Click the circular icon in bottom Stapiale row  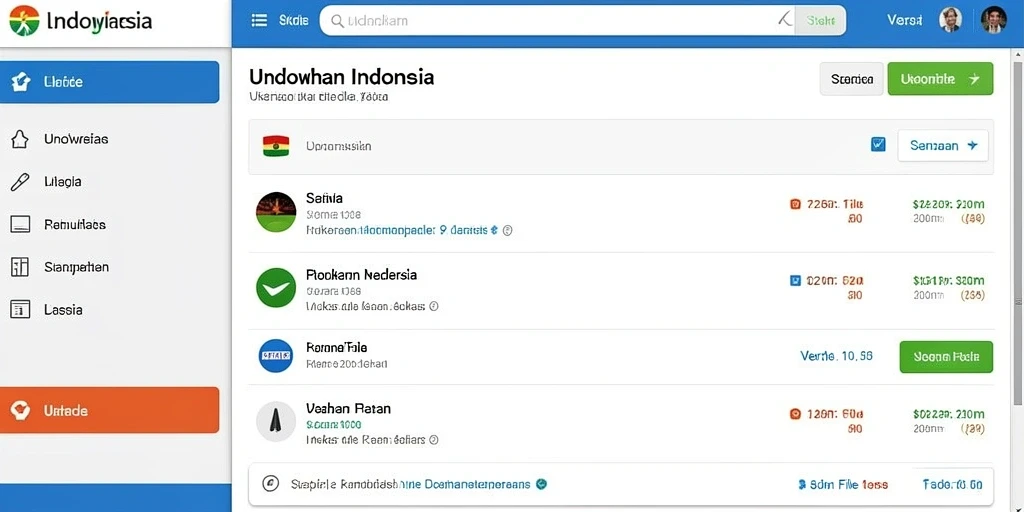click(x=270, y=484)
